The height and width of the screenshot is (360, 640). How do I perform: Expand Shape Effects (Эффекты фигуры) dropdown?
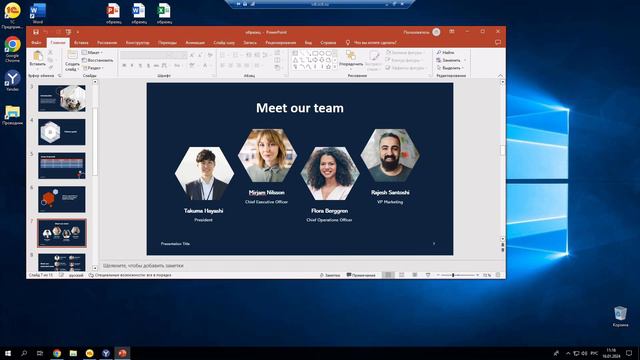405,68
